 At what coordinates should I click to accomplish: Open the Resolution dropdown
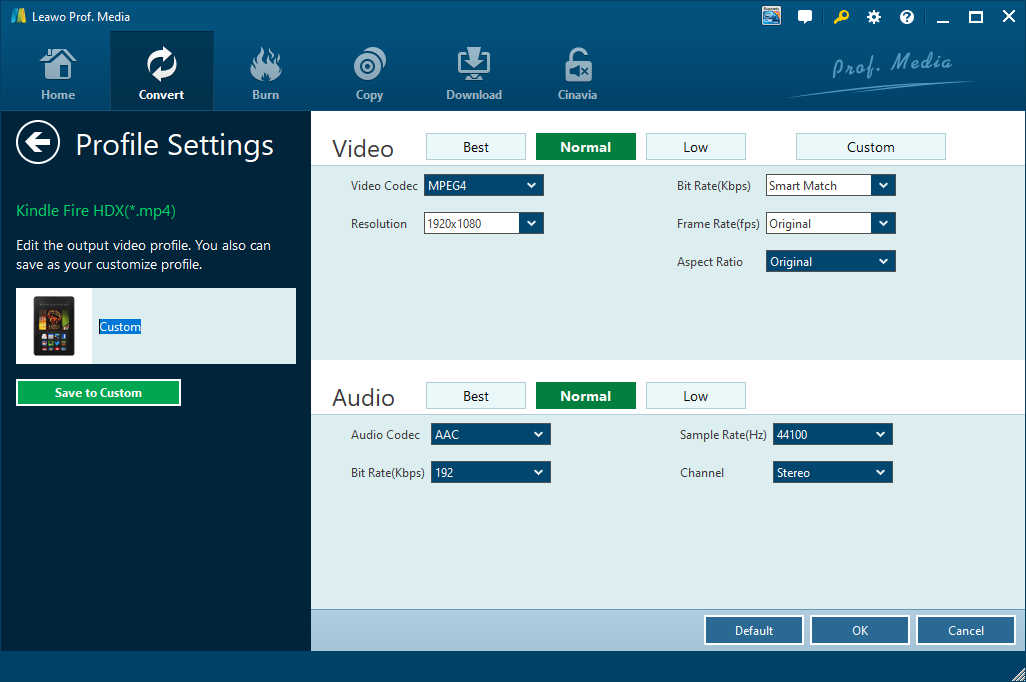pyautogui.click(x=484, y=223)
